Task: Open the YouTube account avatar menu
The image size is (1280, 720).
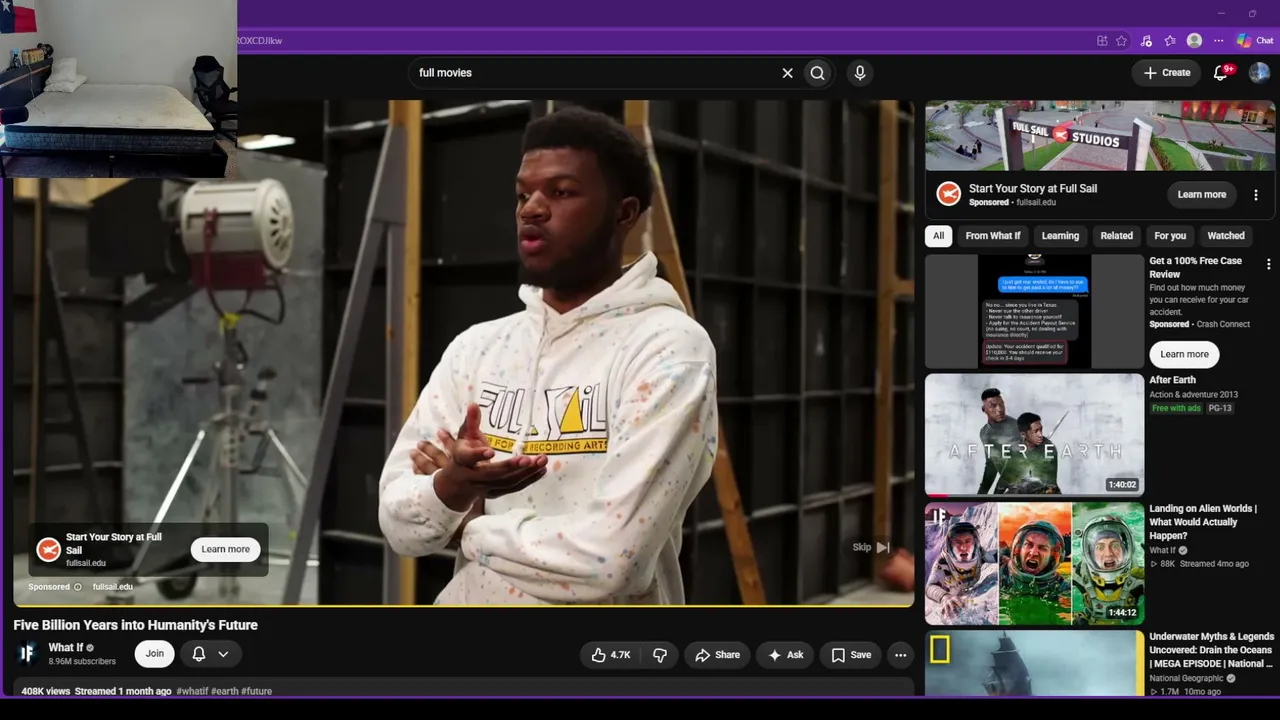Action: click(x=1260, y=72)
